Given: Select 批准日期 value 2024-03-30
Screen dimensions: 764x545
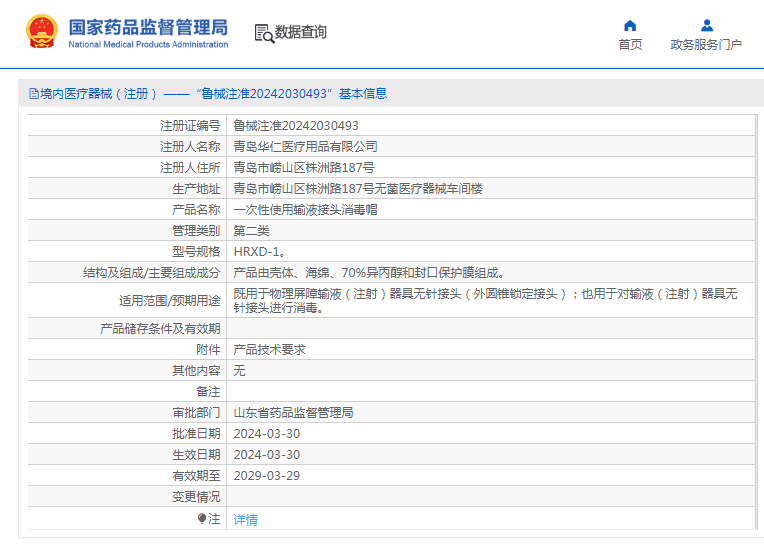Looking at the screenshot, I should click(x=267, y=433).
